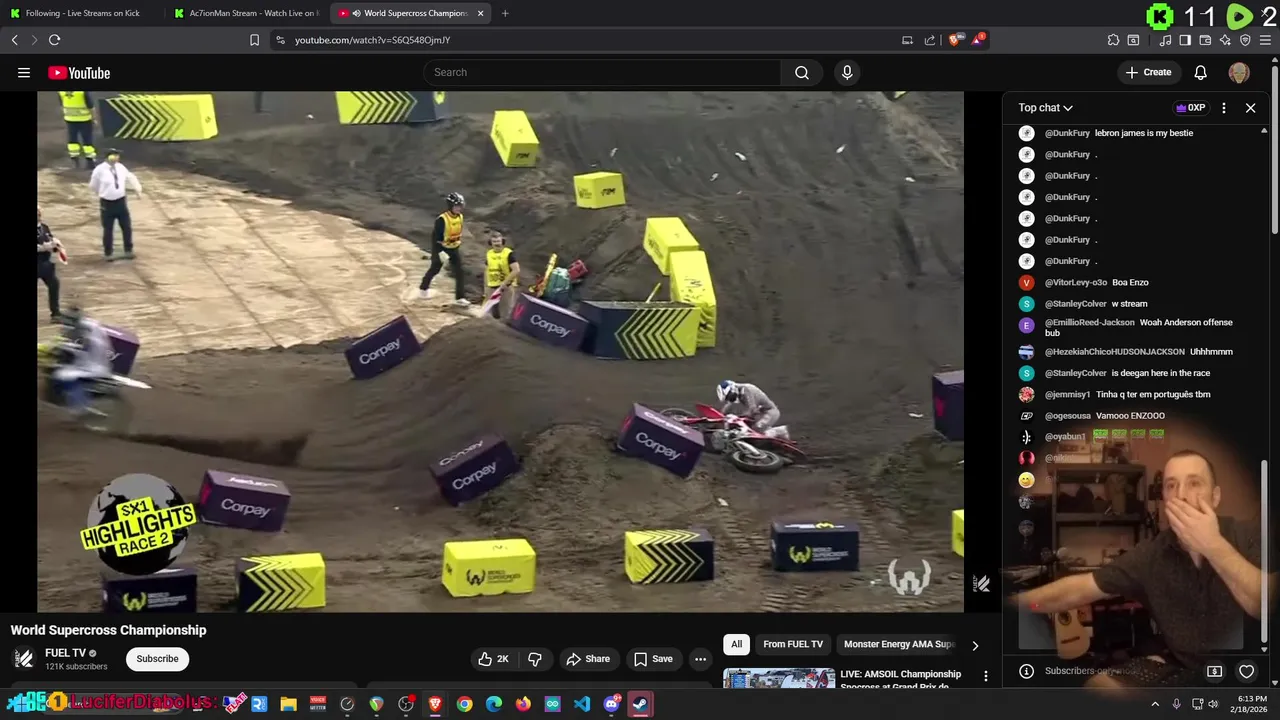Expand the Top chat dropdown
Viewport: 1280px width, 720px height.
1045,108
